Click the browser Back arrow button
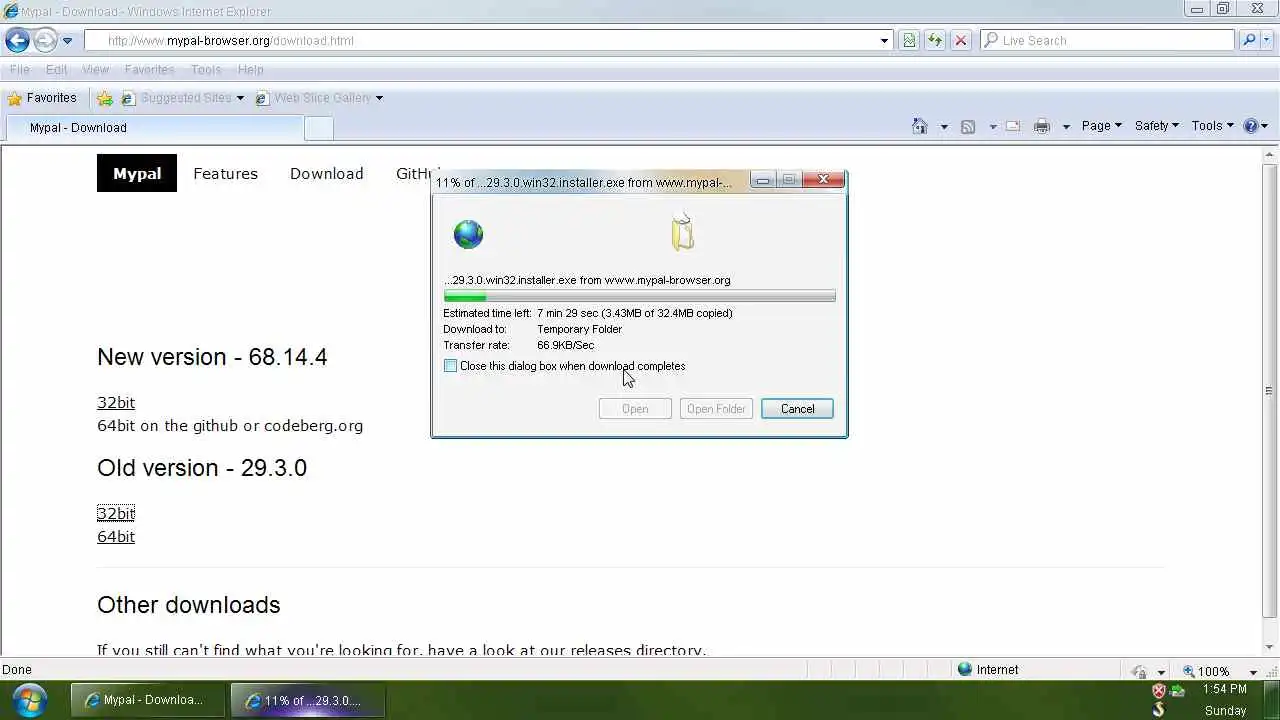 [x=17, y=41]
